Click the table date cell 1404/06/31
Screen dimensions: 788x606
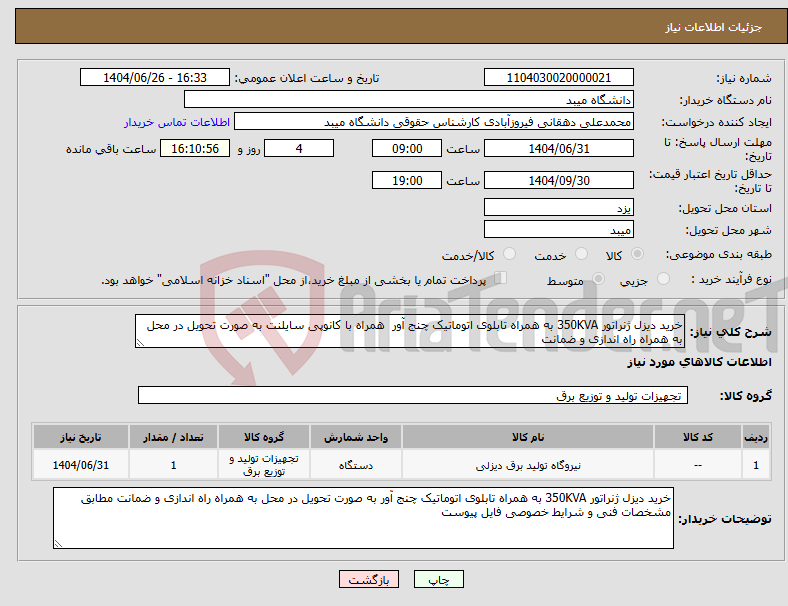click(81, 465)
